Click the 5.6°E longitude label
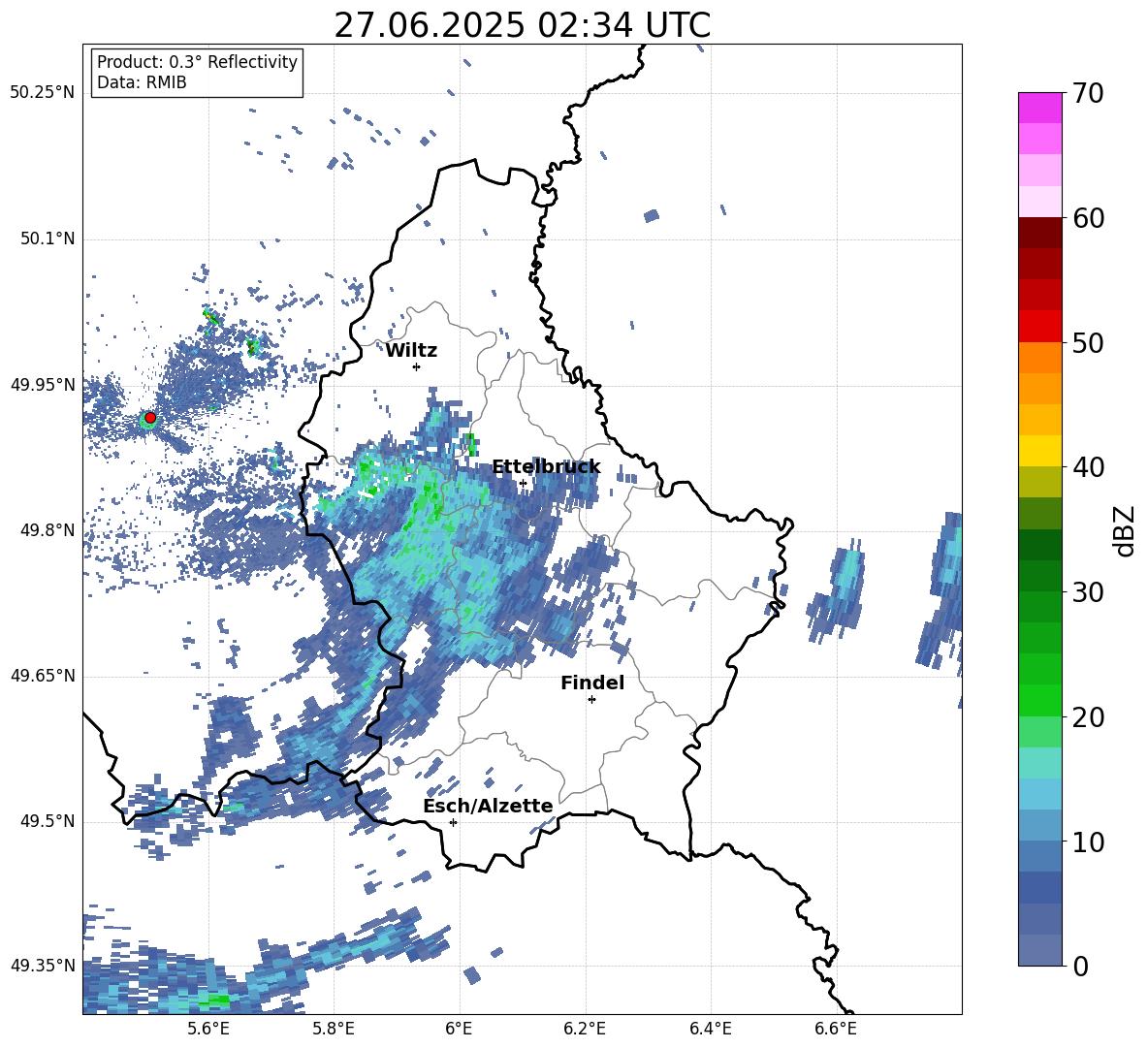This screenshot has height=1048, width=1148. pos(208,1029)
